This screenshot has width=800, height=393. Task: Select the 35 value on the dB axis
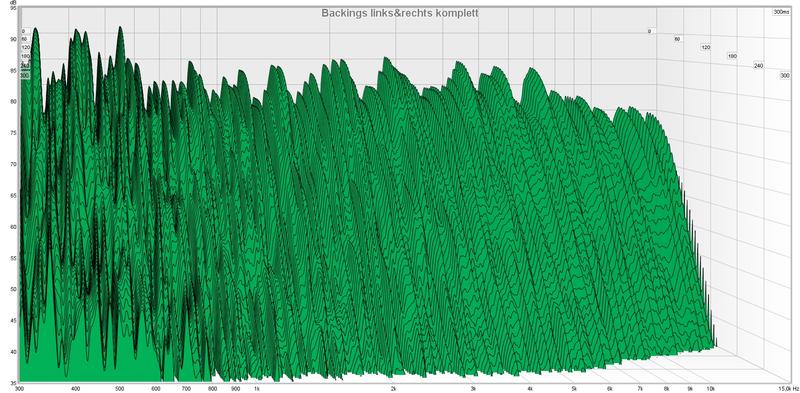tap(14, 382)
